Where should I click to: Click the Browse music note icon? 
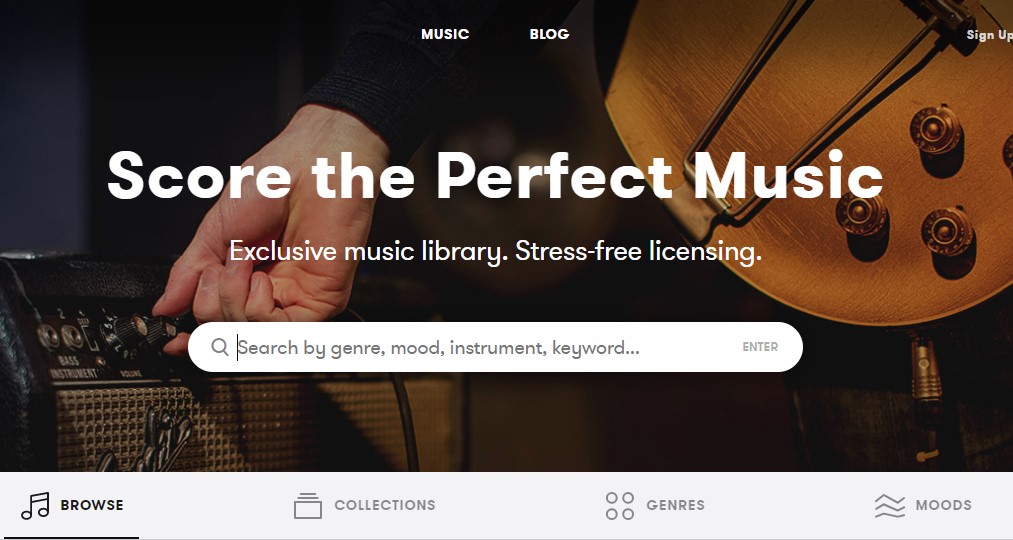(x=35, y=506)
